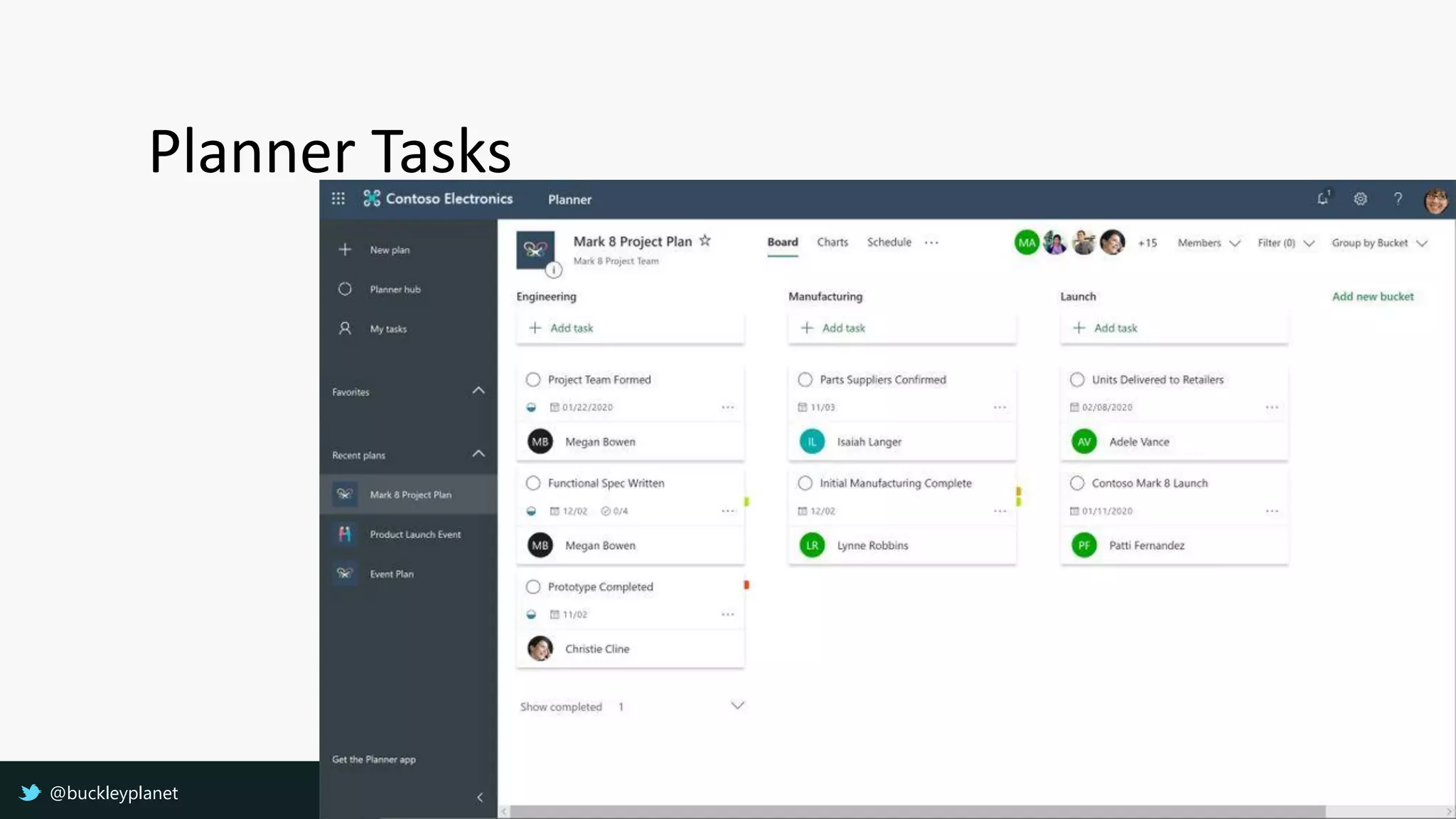Click the Product Launch Event plan icon

pos(345,534)
